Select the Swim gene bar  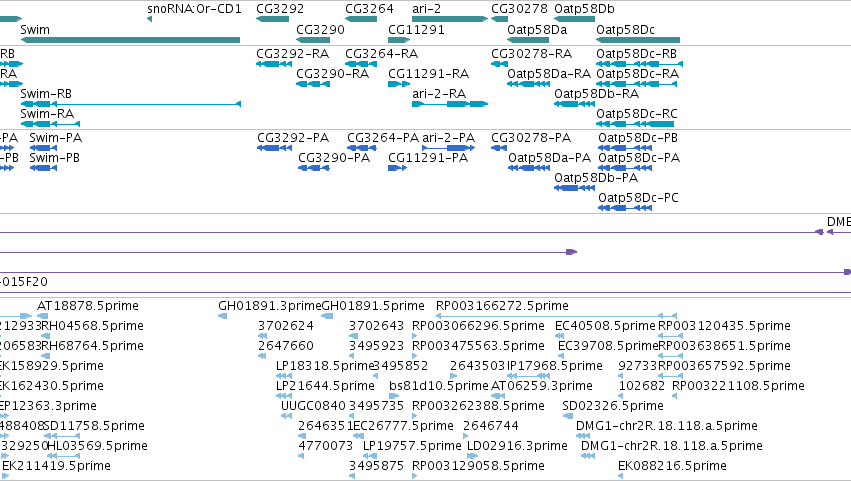coord(130,40)
